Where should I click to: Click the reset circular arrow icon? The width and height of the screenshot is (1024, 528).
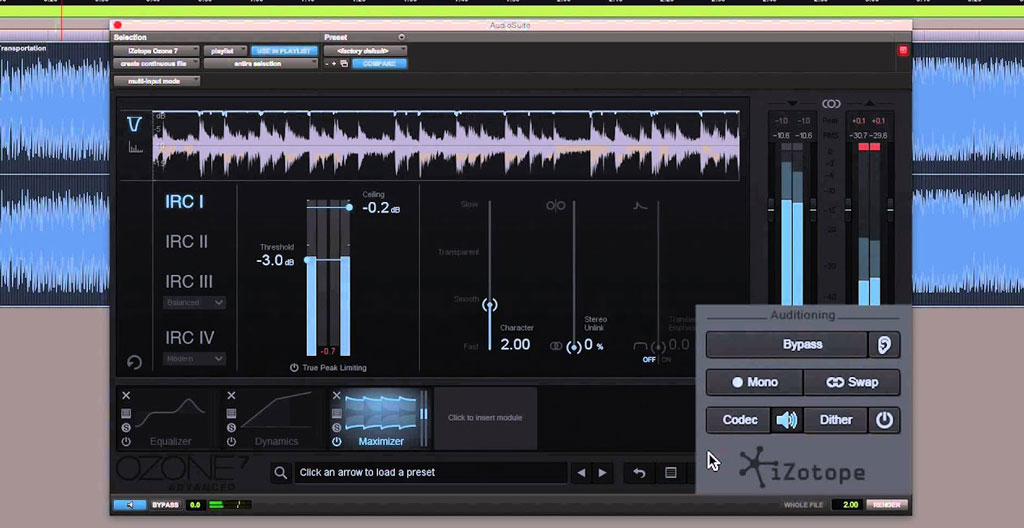[x=135, y=362]
